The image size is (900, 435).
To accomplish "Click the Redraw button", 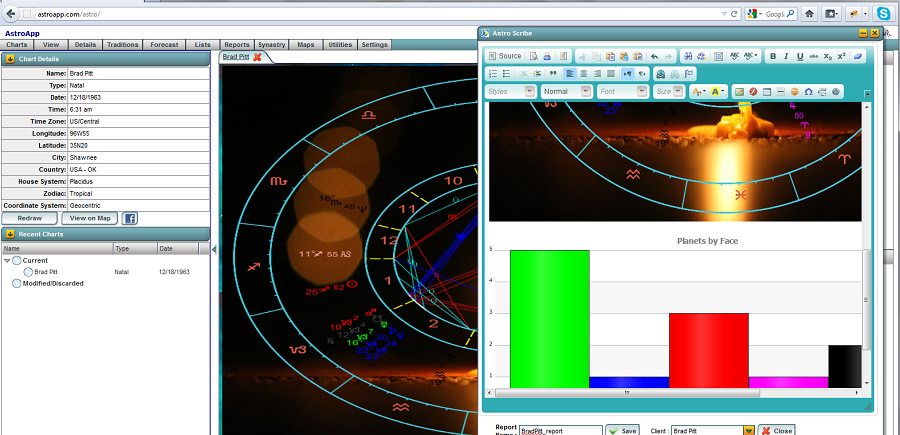I will 30,218.
